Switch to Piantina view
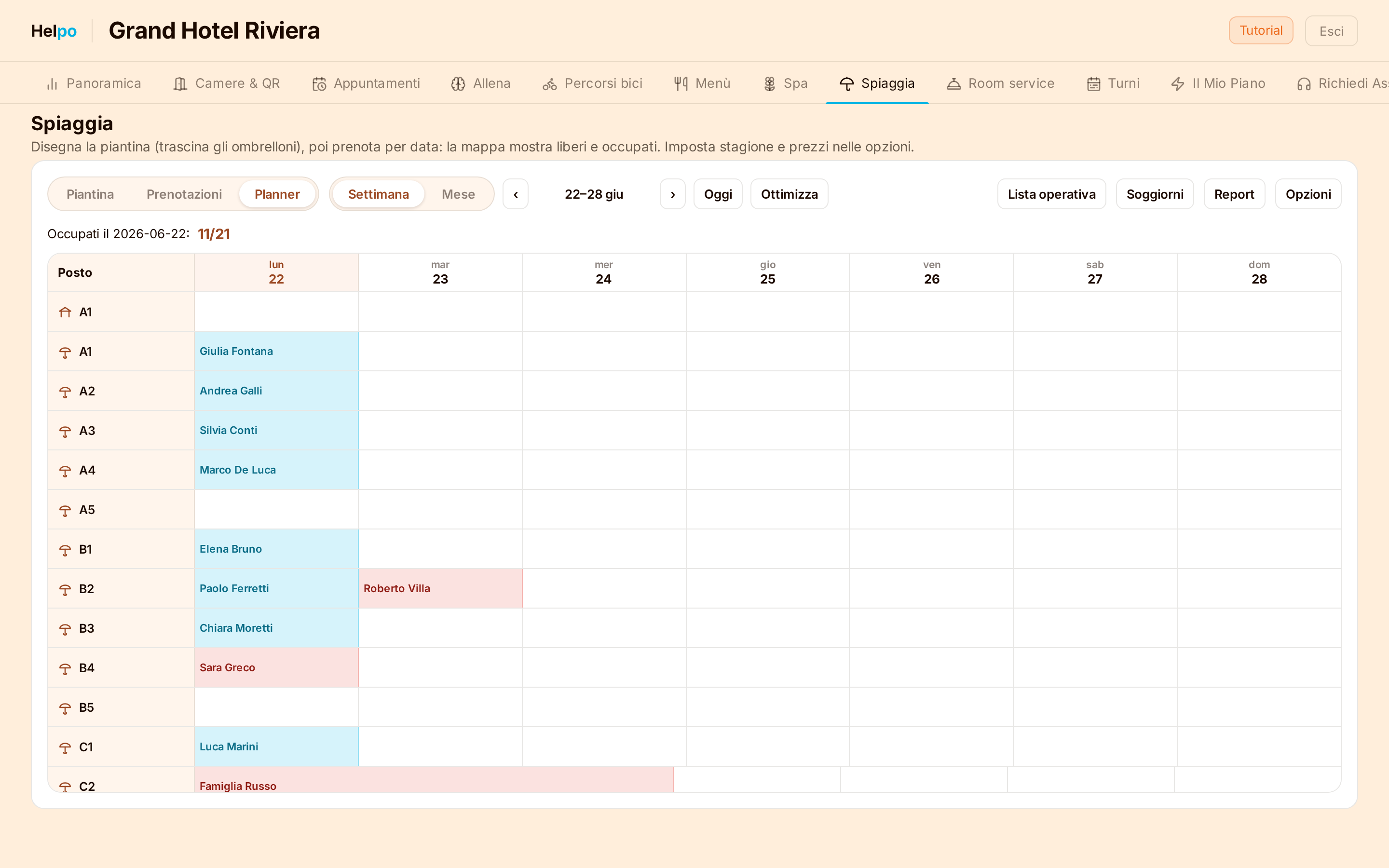This screenshot has width=1389, height=868. [x=90, y=194]
